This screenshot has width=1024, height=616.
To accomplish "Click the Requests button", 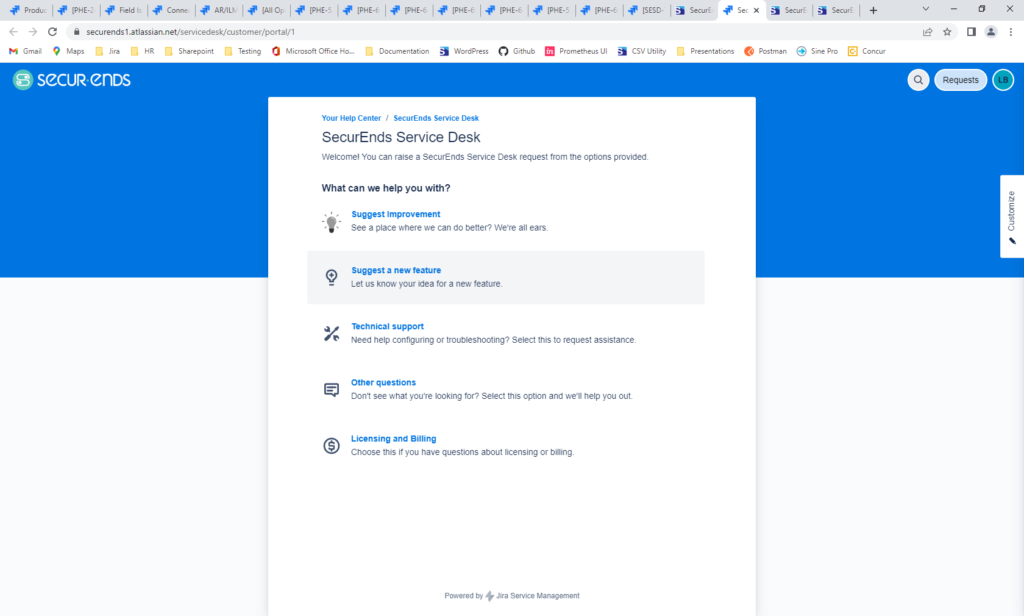I will coord(961,80).
